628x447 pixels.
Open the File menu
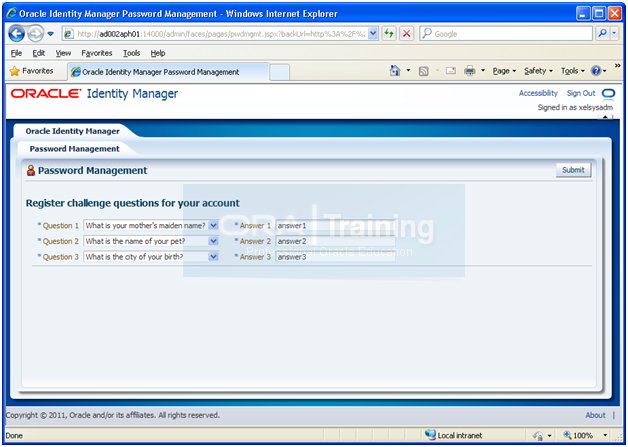click(16, 53)
